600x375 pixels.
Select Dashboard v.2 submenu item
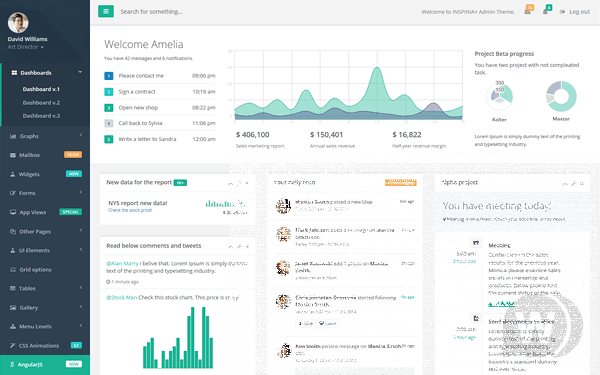click(41, 103)
